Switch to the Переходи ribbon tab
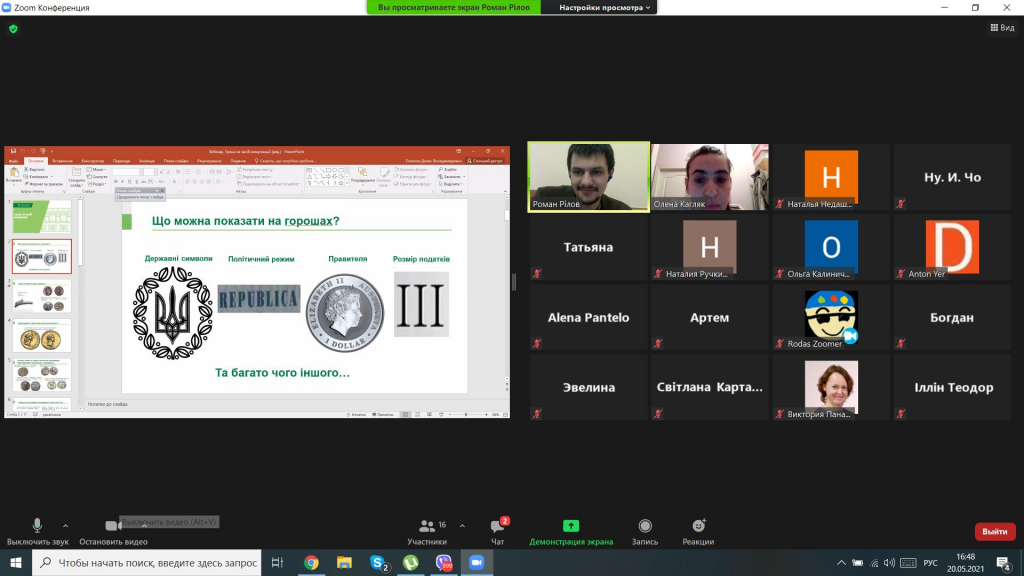The width and height of the screenshot is (1024, 576). [x=121, y=161]
